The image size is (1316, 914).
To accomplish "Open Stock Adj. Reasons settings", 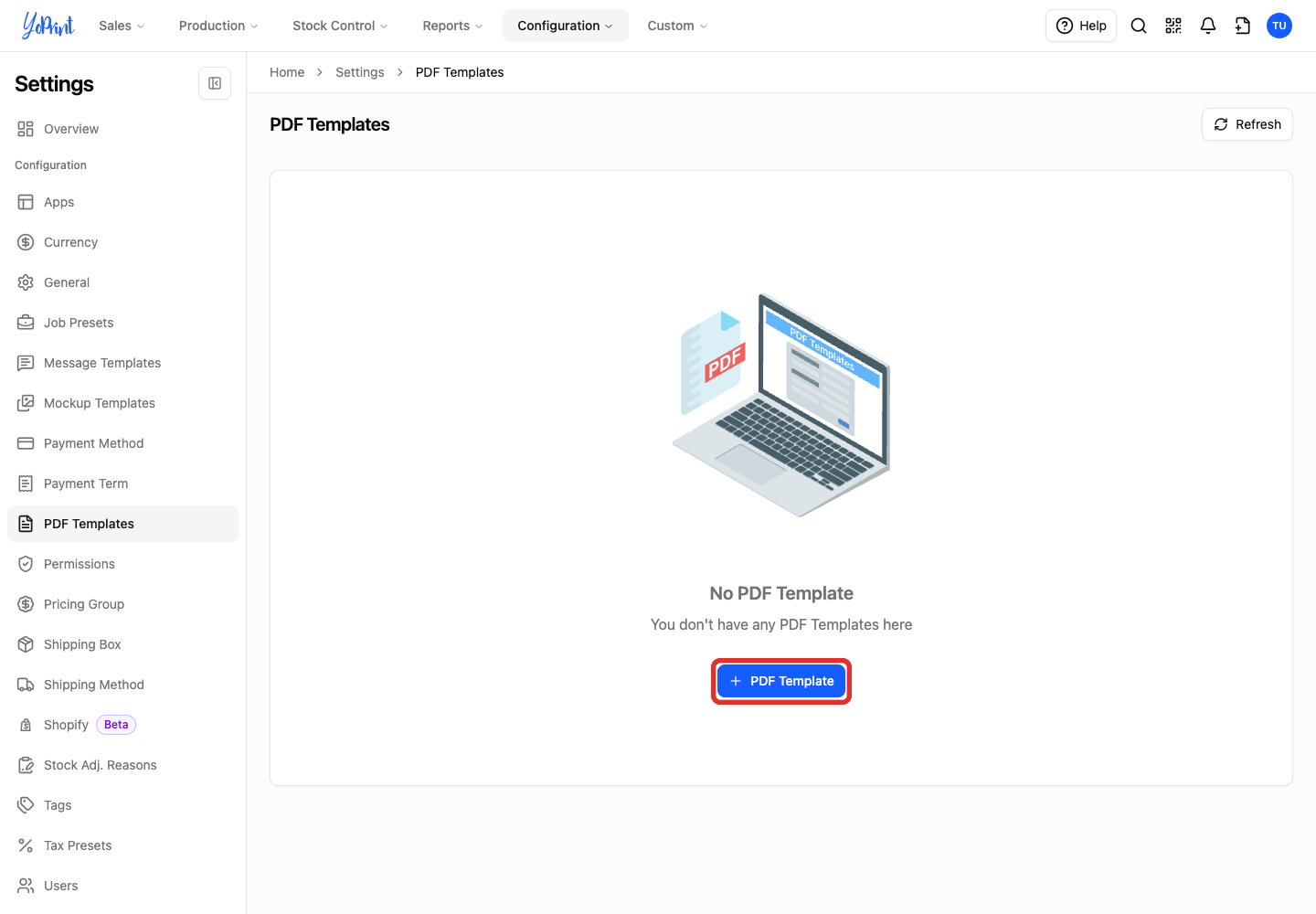I will pyautogui.click(x=122, y=765).
